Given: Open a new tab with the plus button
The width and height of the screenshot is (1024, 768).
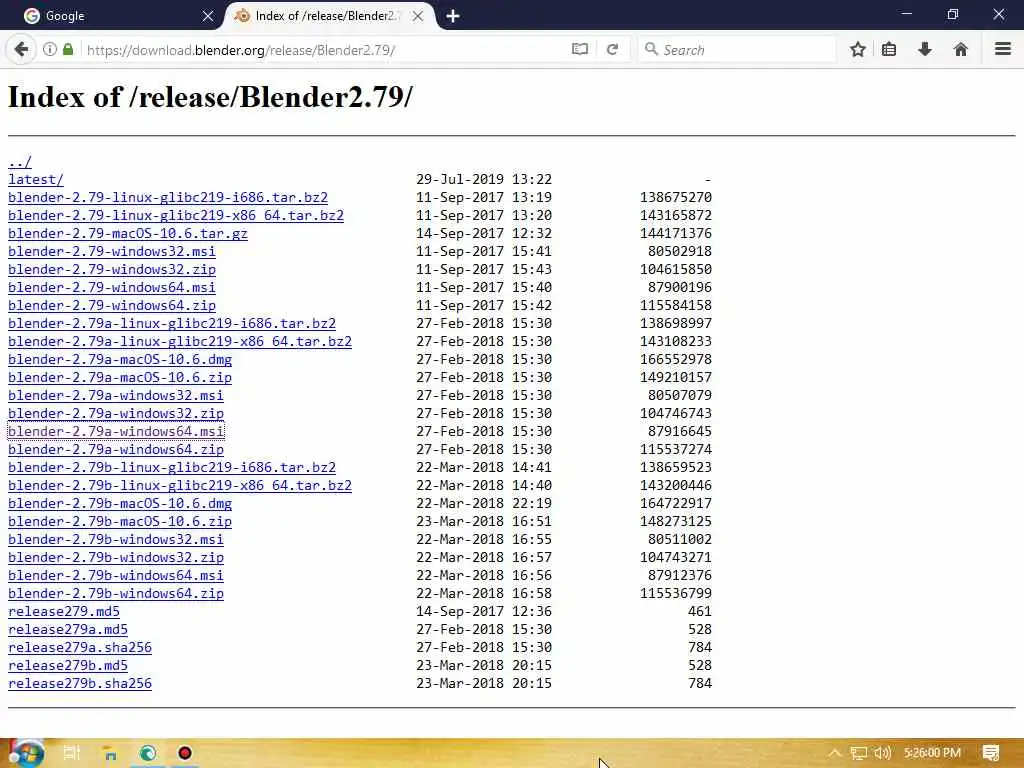Looking at the screenshot, I should pos(453,16).
